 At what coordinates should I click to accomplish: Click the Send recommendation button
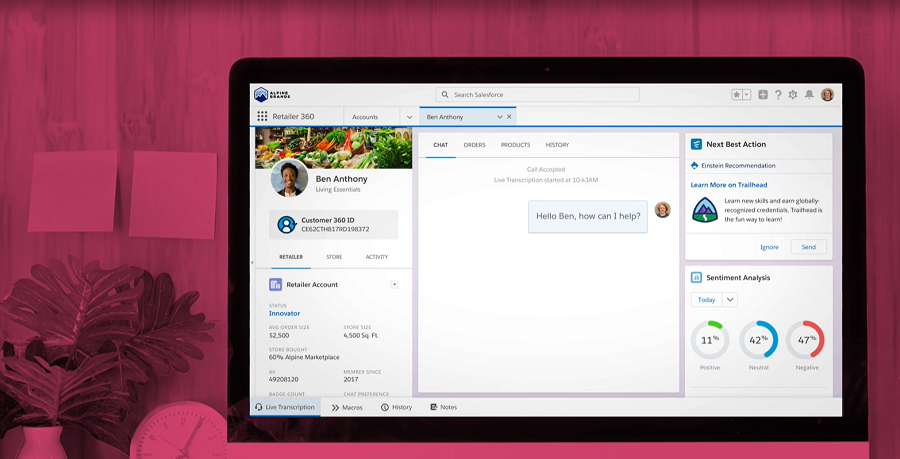click(808, 247)
